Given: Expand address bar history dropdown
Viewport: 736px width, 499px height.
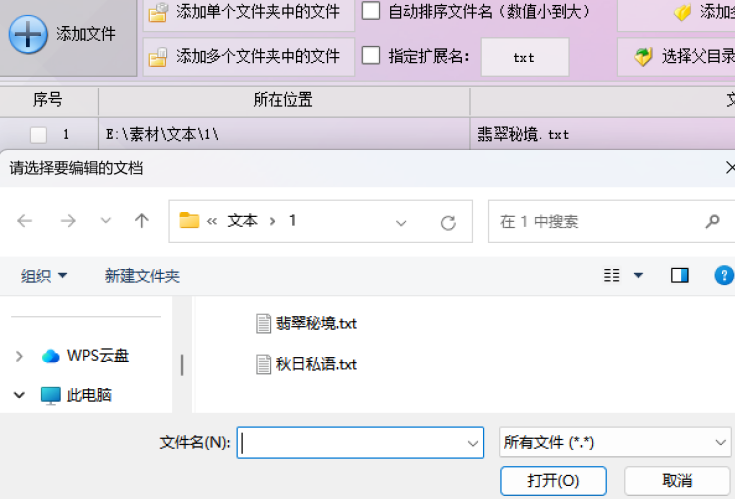Looking at the screenshot, I should [401, 223].
